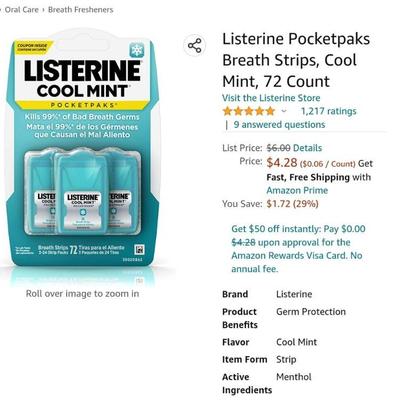Click the Get $50 off instantly text

click(276, 229)
